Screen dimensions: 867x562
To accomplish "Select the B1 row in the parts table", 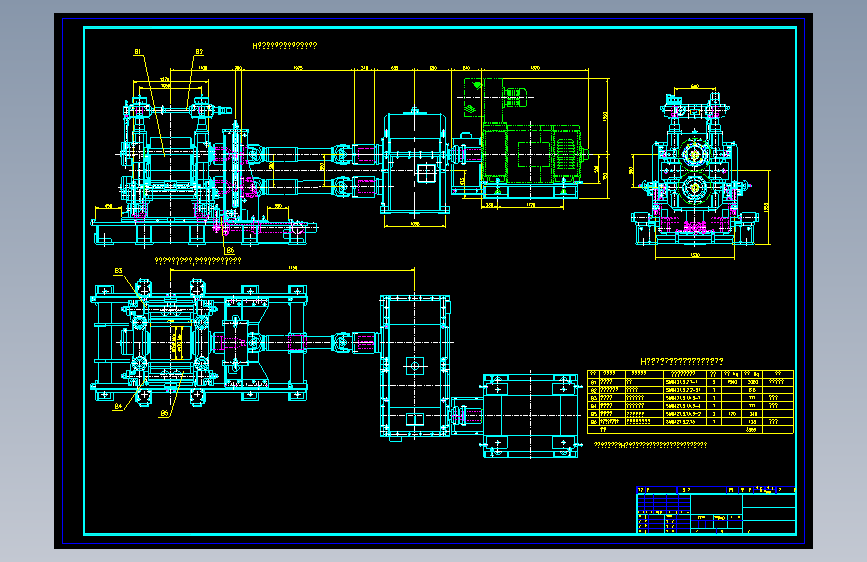I will pos(690,382).
